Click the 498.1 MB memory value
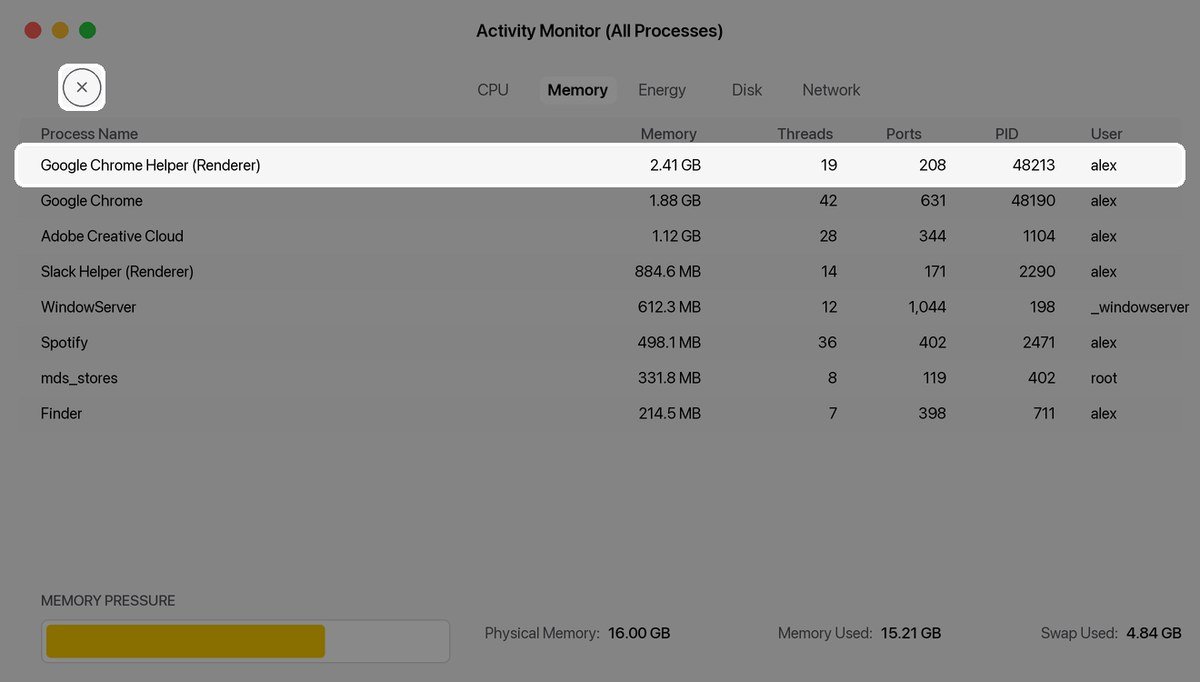The height and width of the screenshot is (682, 1200). click(669, 343)
